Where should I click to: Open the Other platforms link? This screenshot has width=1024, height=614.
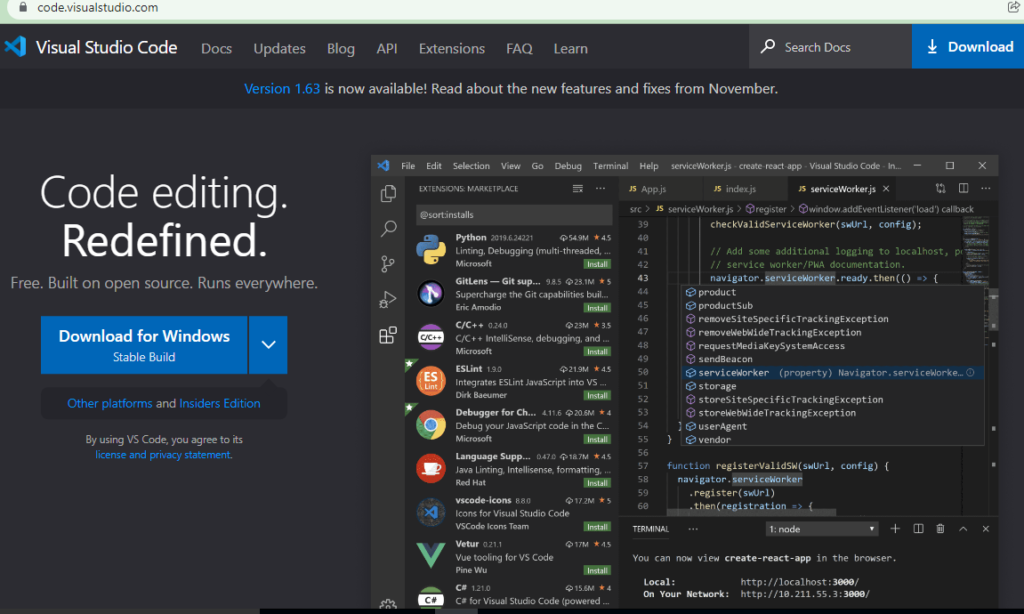click(110, 403)
